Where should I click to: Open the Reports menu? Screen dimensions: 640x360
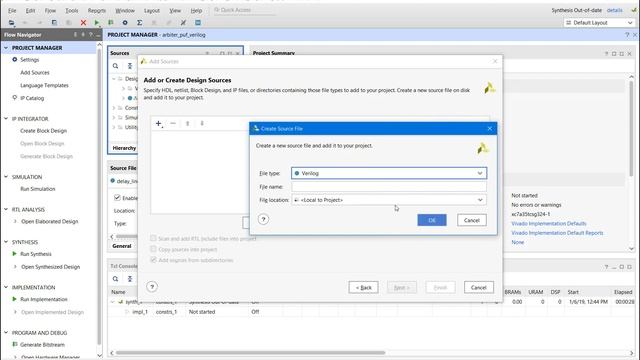[97, 11]
